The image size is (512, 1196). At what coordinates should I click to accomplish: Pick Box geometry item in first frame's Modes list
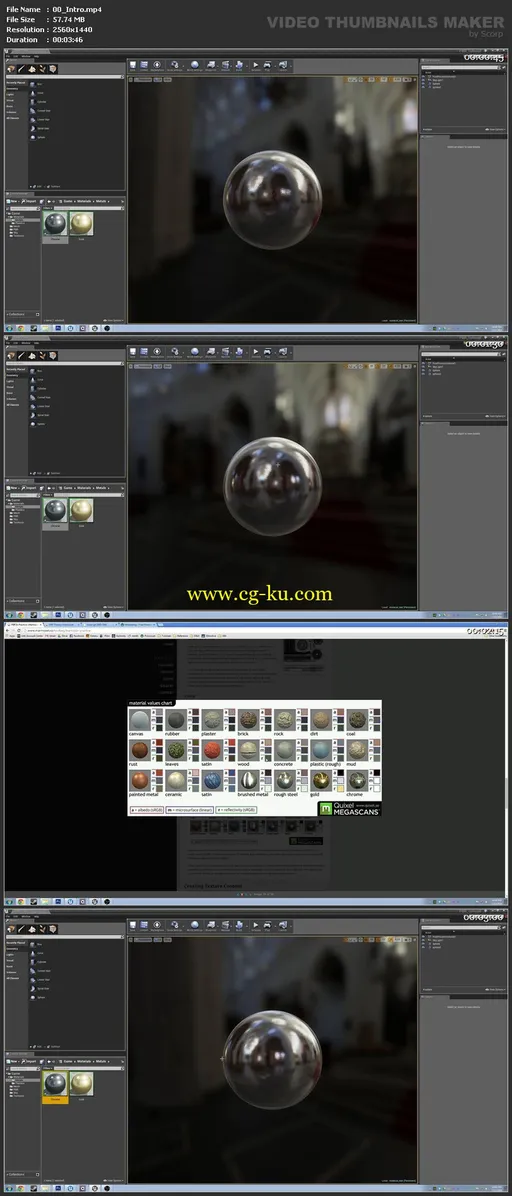pos(36,83)
